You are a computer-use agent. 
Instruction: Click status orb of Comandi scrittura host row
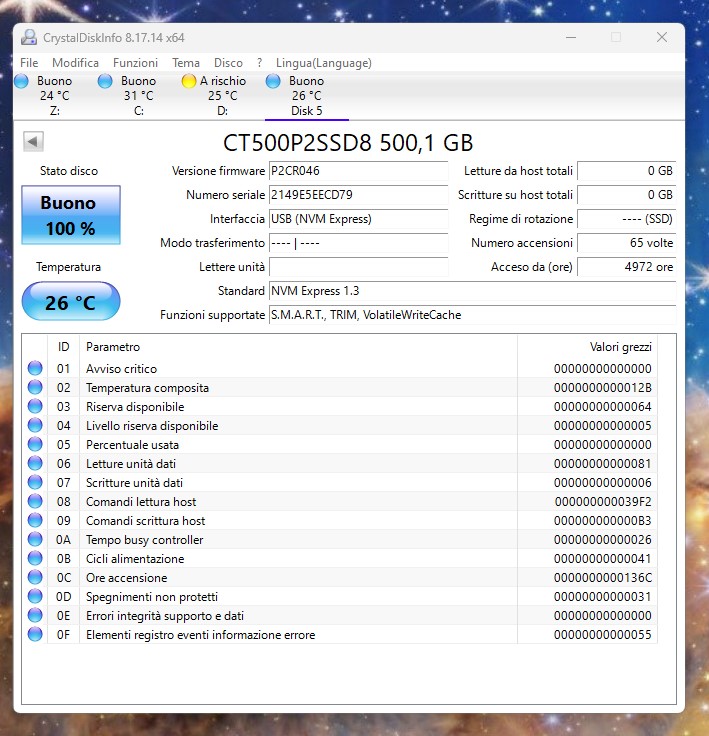35,520
